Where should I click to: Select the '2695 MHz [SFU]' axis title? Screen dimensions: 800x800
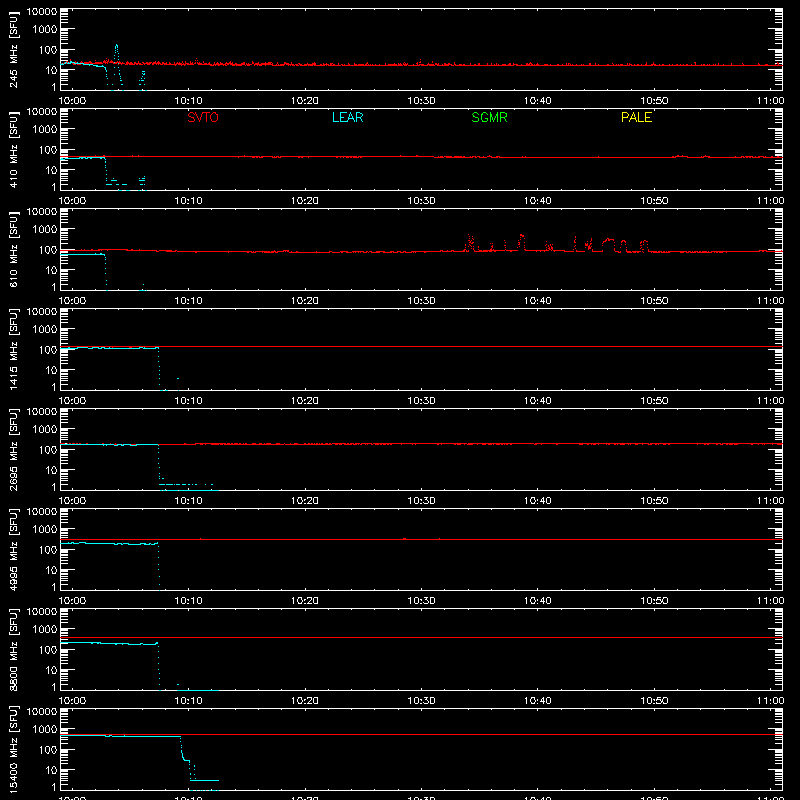pos(14,449)
